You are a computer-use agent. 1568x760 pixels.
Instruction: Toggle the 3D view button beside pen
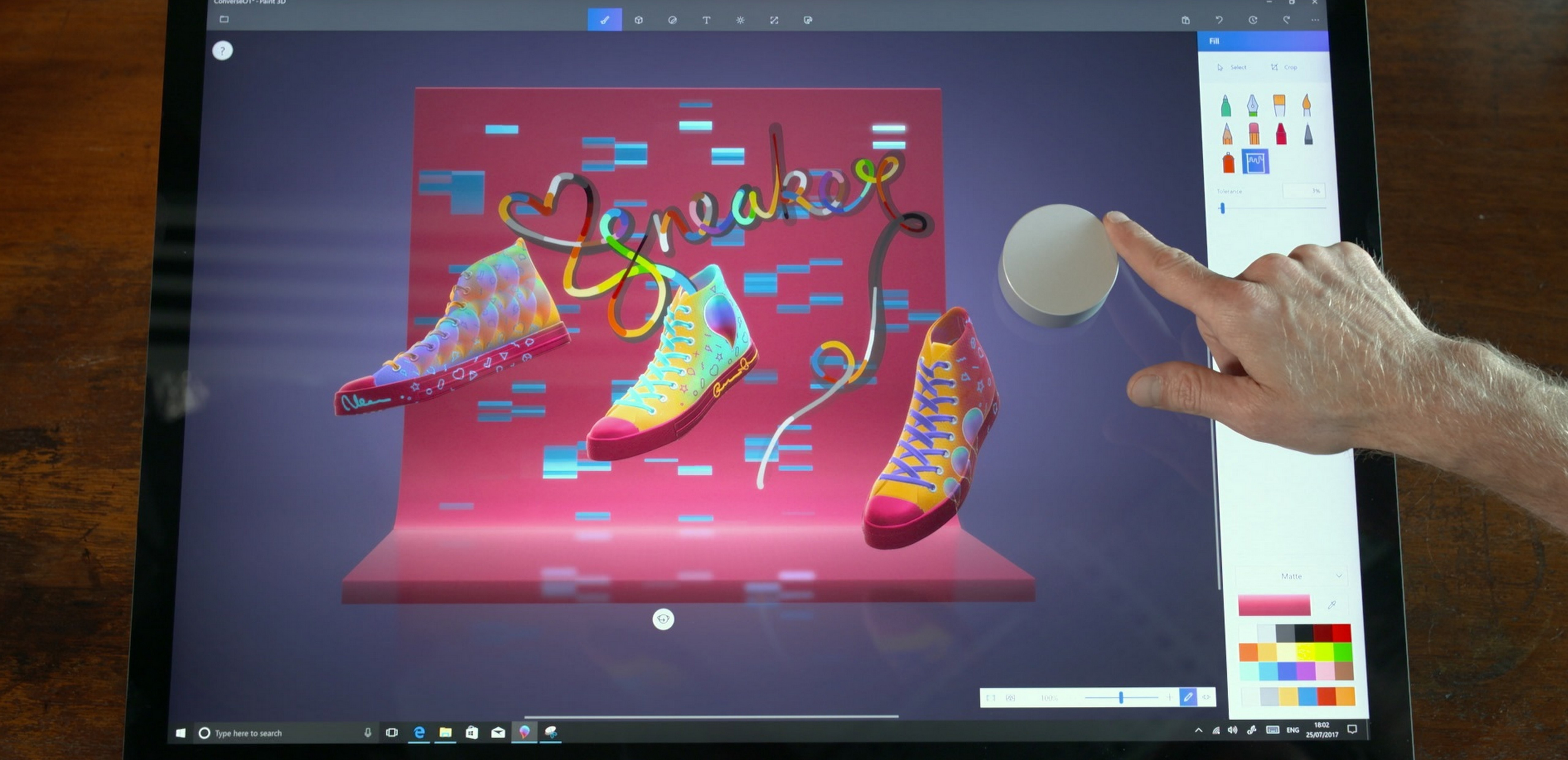[1206, 697]
